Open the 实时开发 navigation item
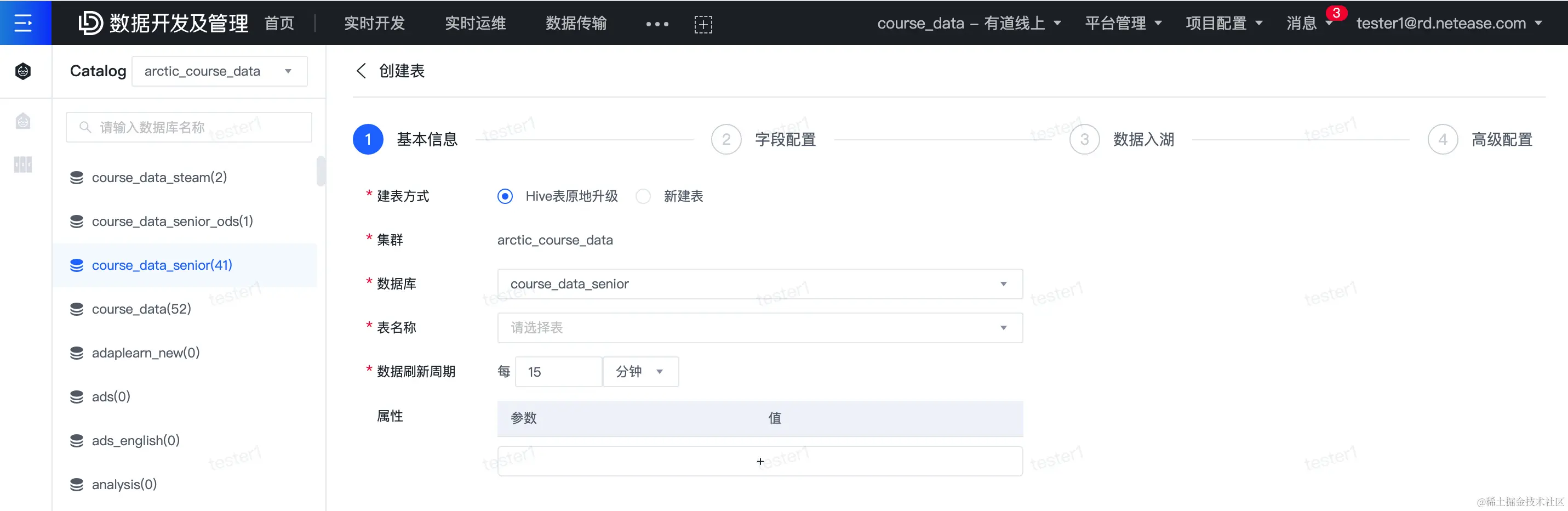 tap(374, 23)
